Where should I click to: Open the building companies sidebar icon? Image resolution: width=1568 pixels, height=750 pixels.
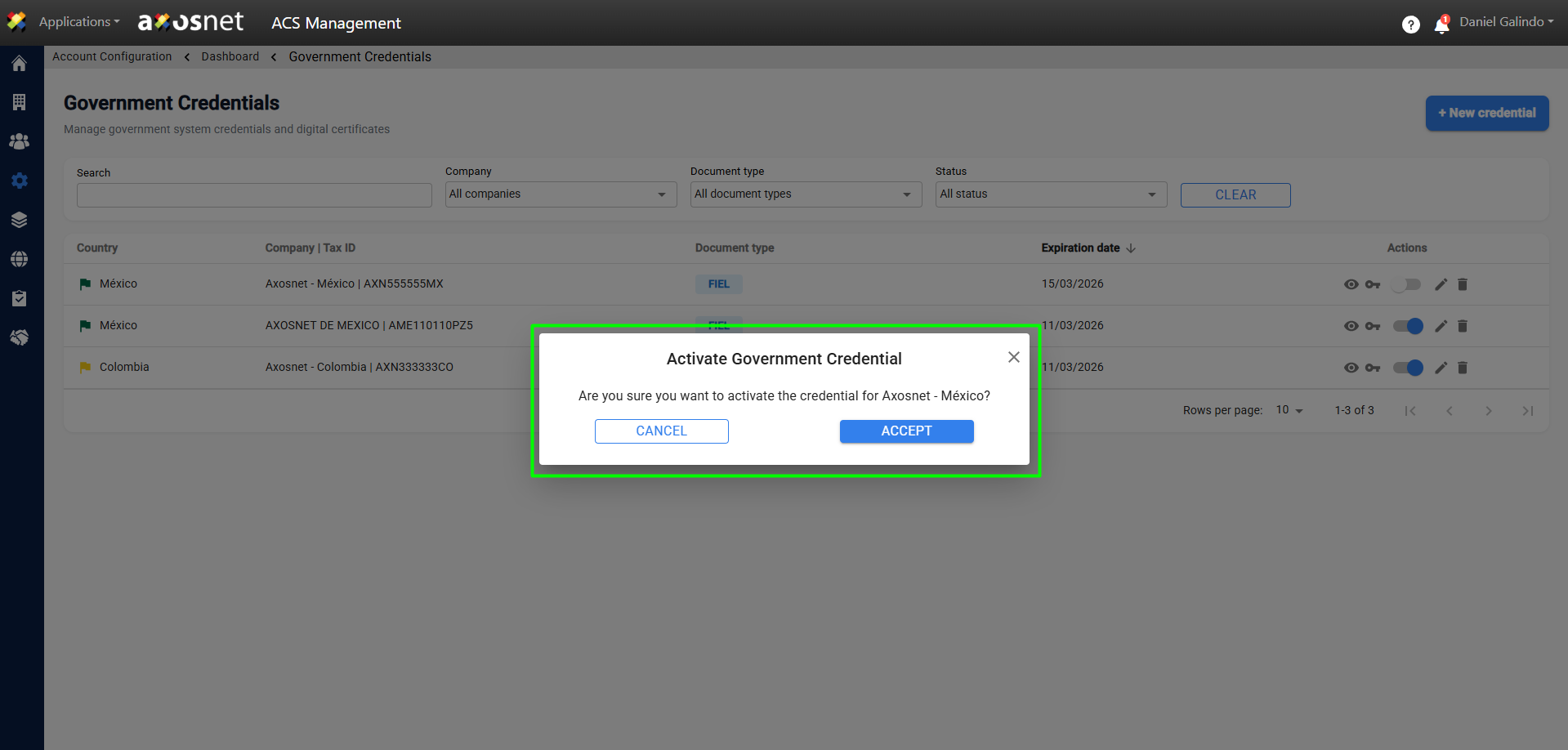click(x=20, y=102)
